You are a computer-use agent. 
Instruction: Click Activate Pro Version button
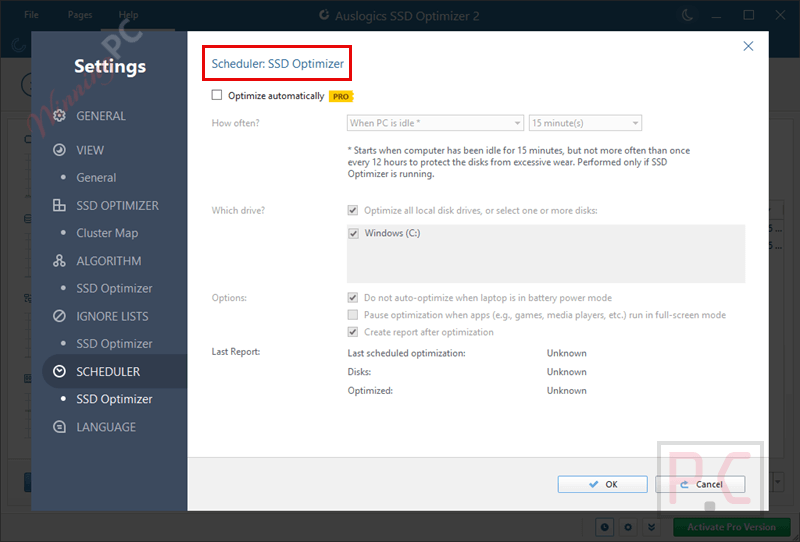click(x=732, y=527)
